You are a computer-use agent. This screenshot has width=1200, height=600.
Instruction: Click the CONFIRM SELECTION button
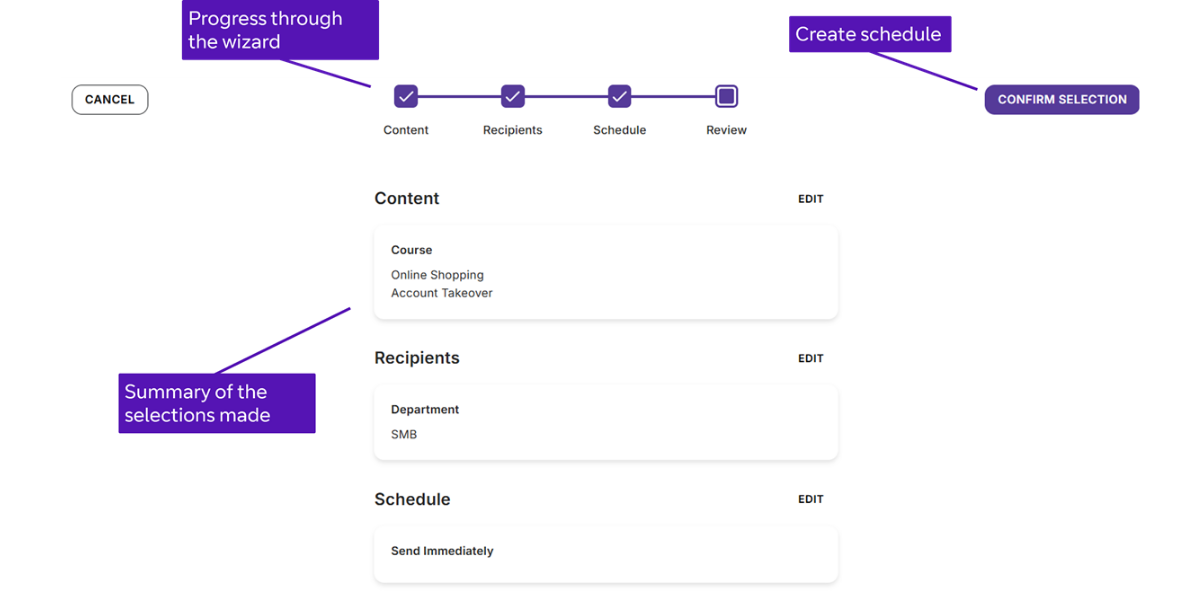1061,99
